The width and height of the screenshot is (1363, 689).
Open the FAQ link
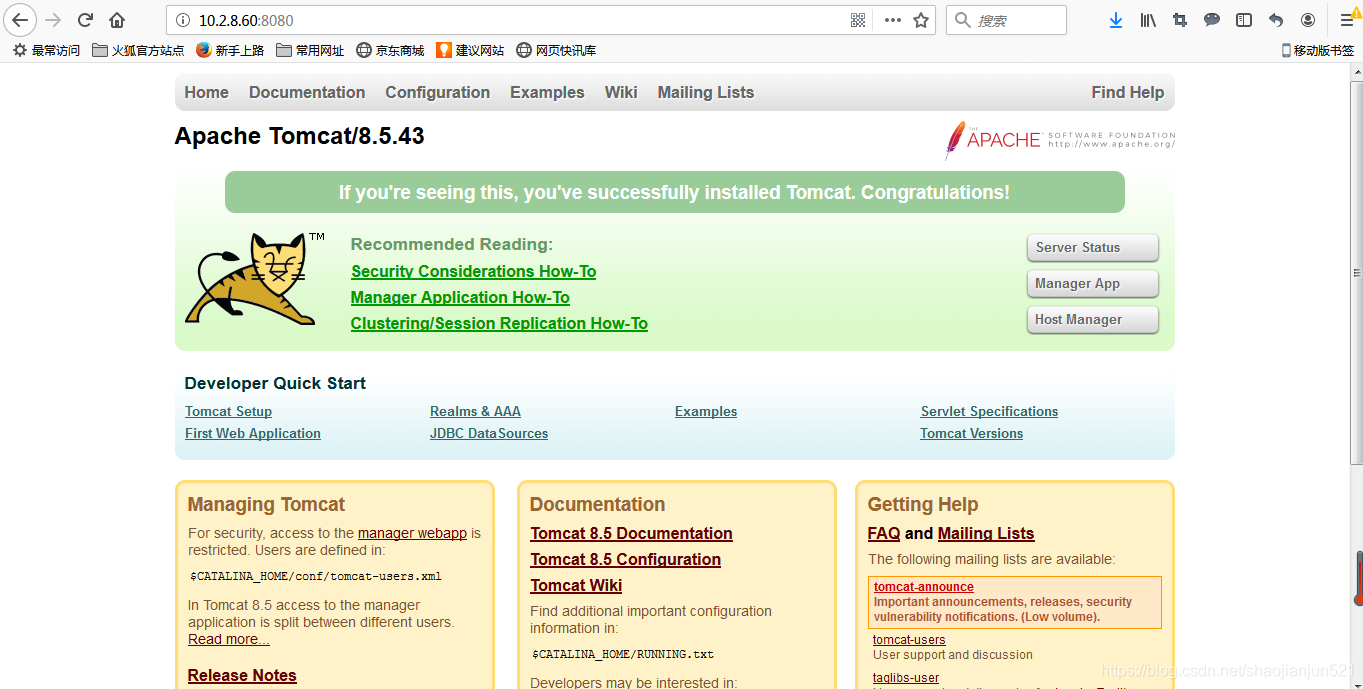(884, 533)
